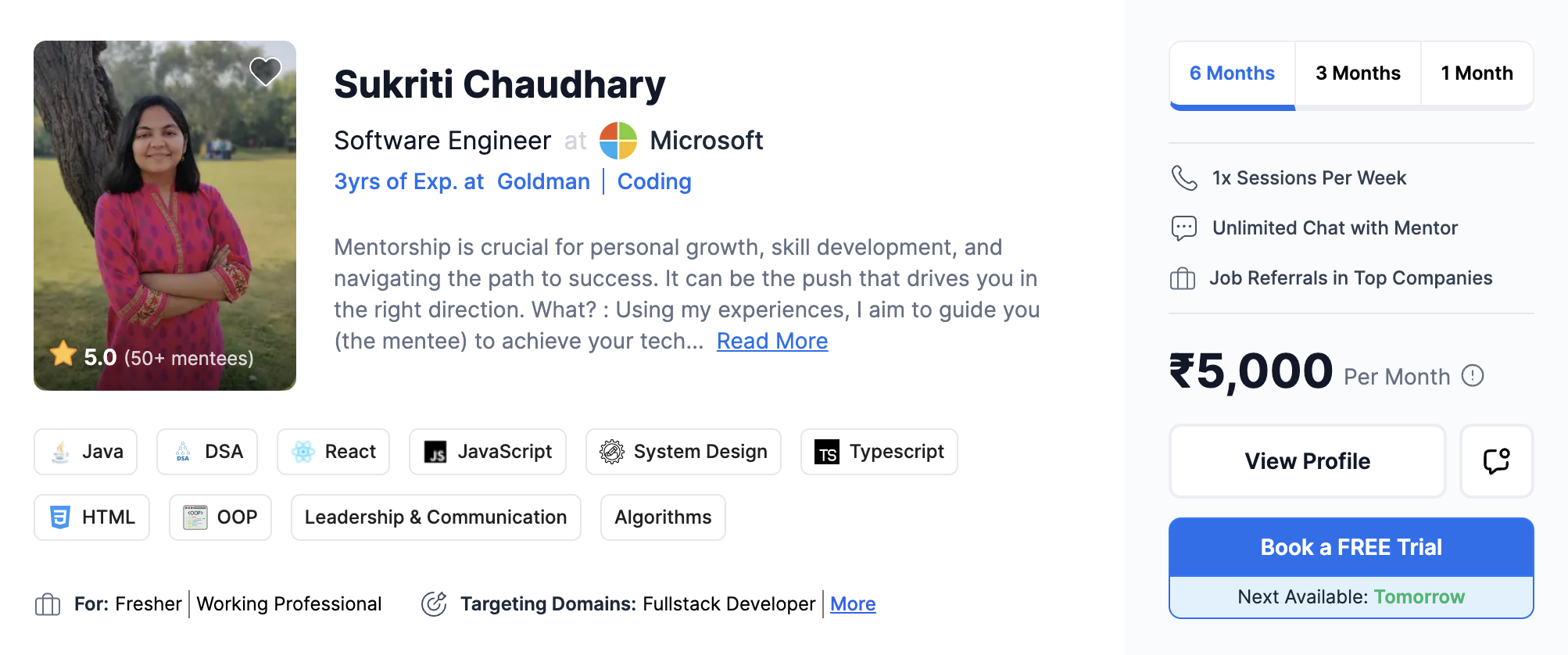This screenshot has width=1568, height=655.
Task: Toggle the heart favorite icon on photo
Action: click(265, 72)
